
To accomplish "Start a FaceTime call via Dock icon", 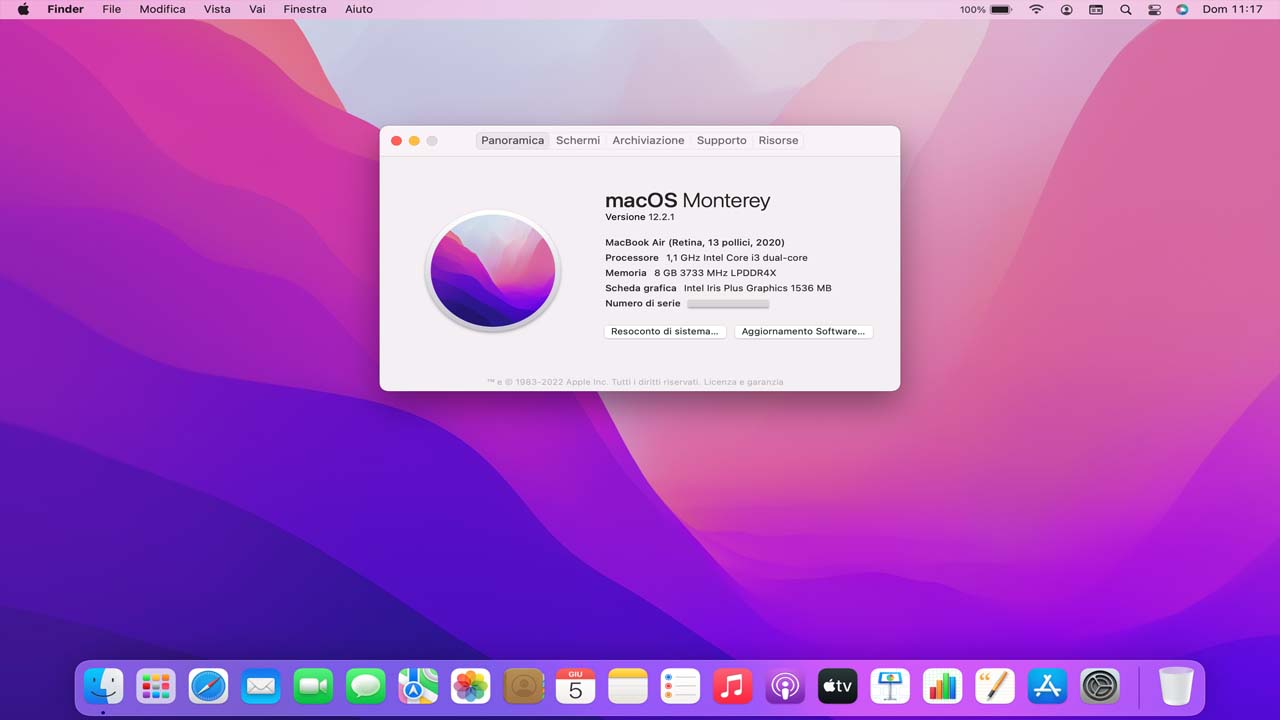I will pos(313,686).
